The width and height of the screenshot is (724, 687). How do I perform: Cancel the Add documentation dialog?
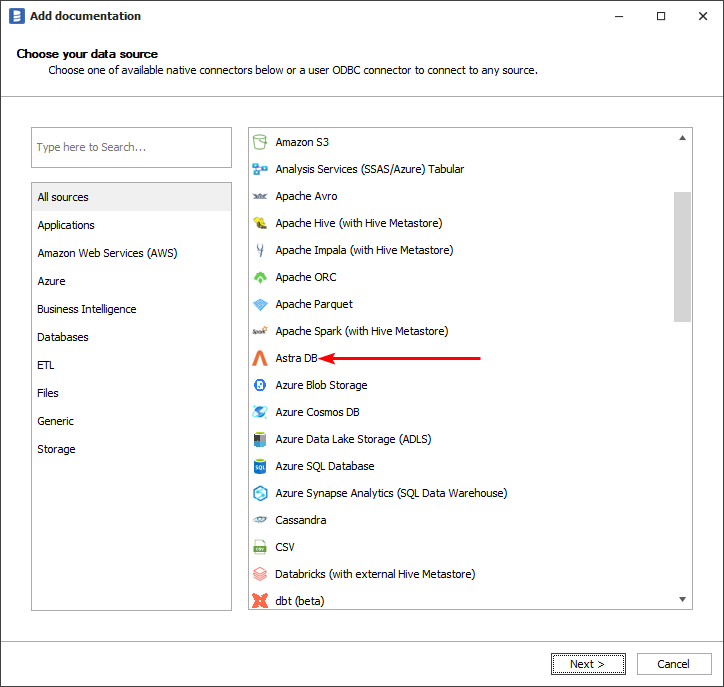[673, 664]
